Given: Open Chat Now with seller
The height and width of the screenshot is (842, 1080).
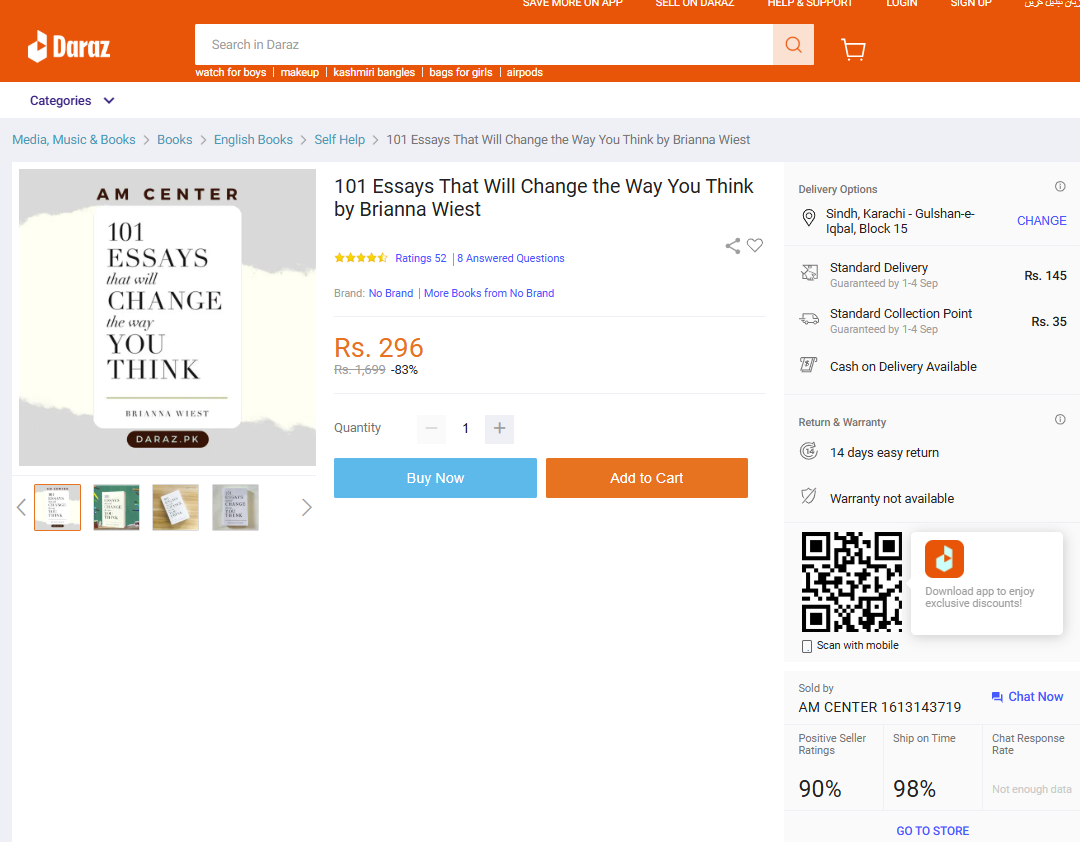Looking at the screenshot, I should 1027,697.
